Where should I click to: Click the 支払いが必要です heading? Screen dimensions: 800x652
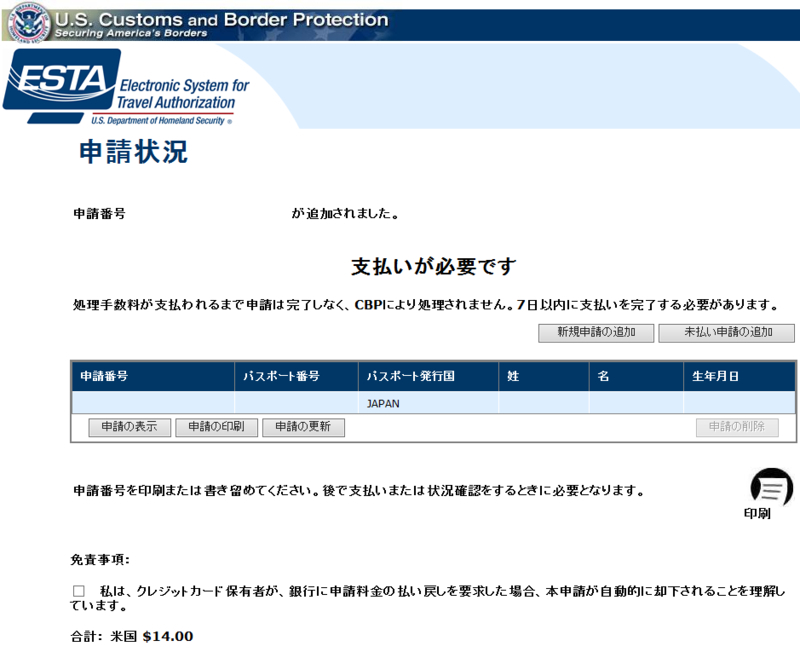[x=434, y=266]
